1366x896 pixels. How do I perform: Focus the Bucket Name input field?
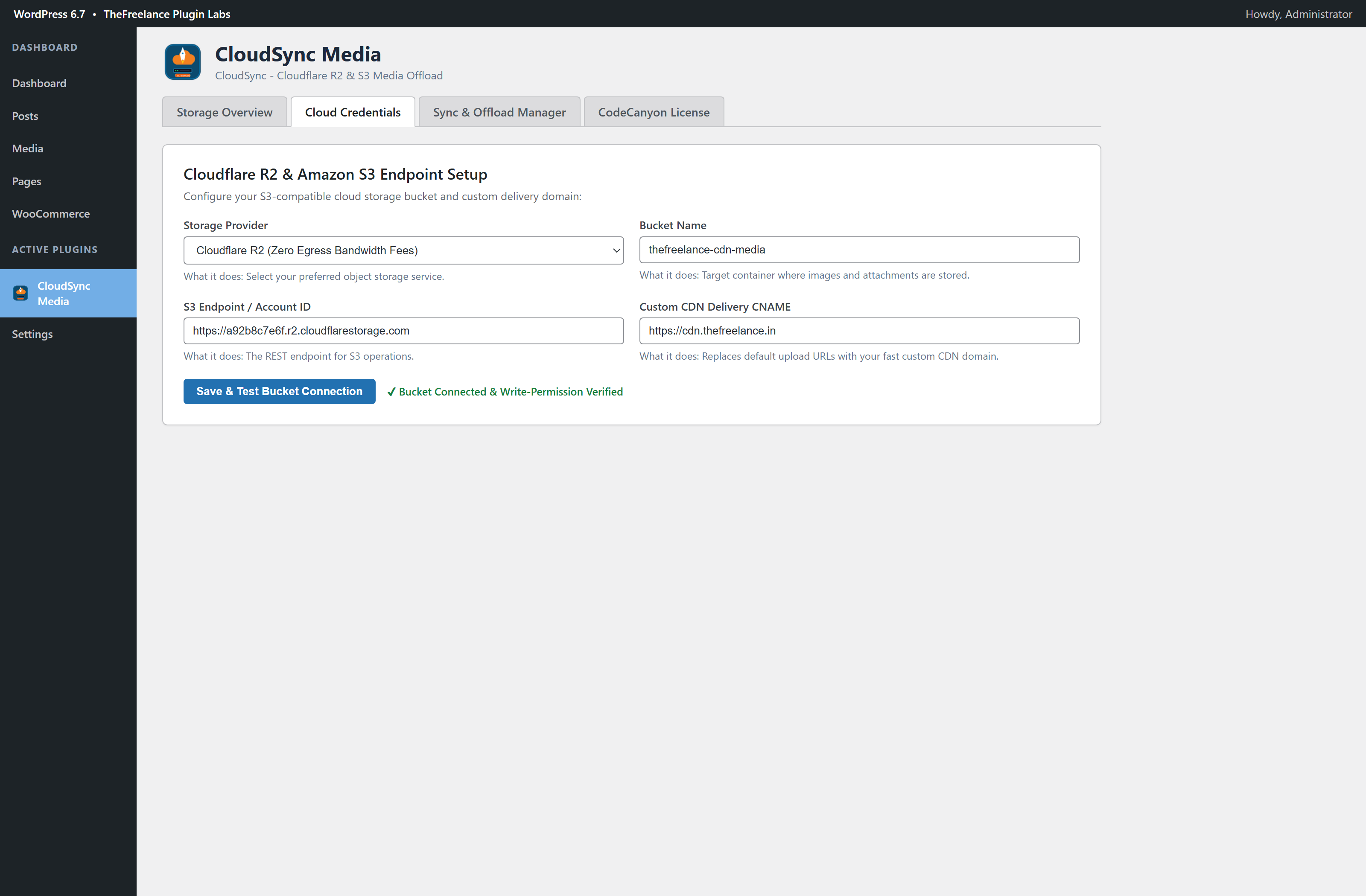coord(859,250)
